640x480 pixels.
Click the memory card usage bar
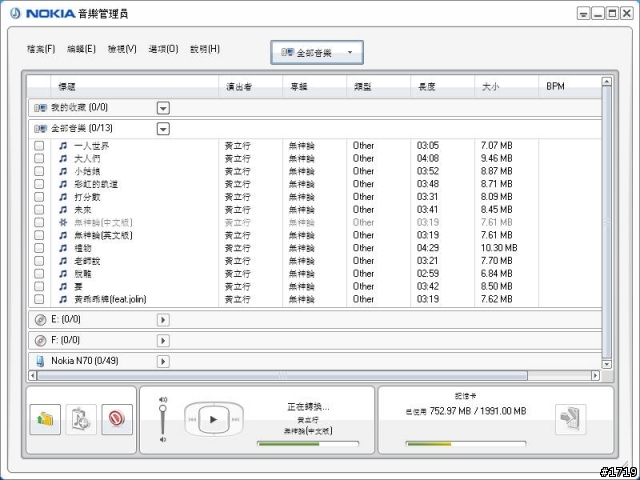466,444
